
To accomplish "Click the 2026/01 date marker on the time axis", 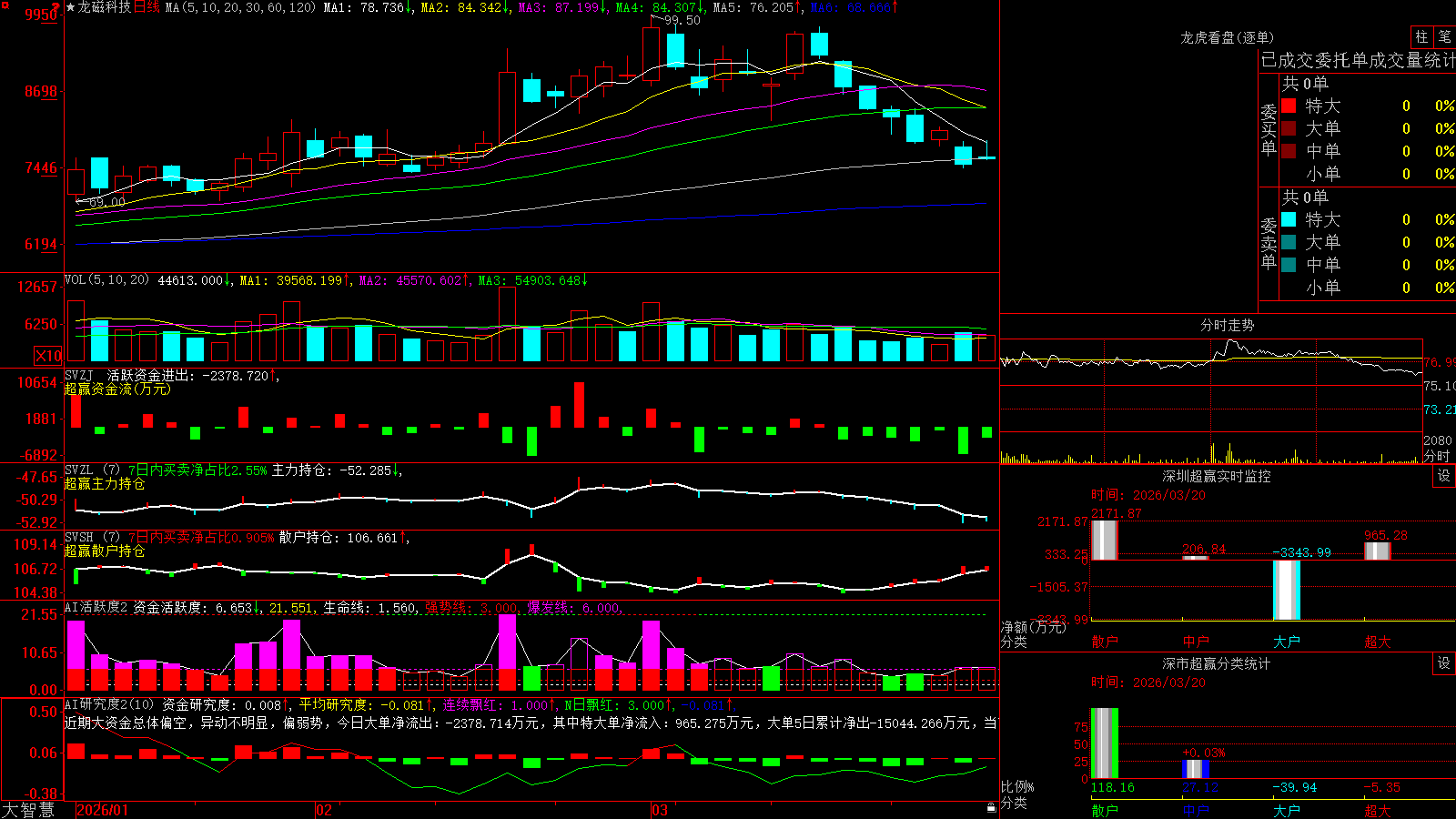I will pos(103,810).
